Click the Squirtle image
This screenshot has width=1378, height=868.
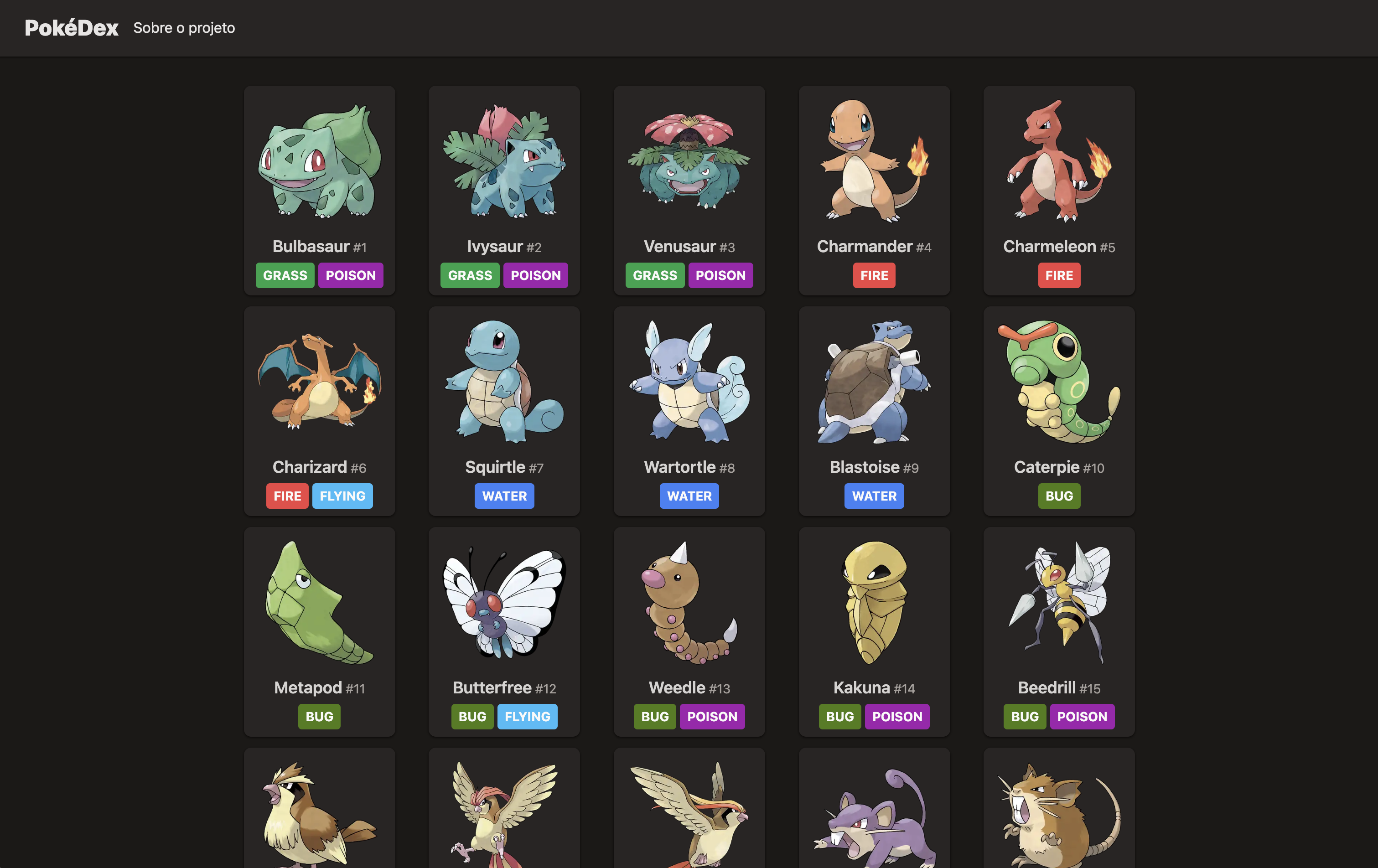point(504,381)
